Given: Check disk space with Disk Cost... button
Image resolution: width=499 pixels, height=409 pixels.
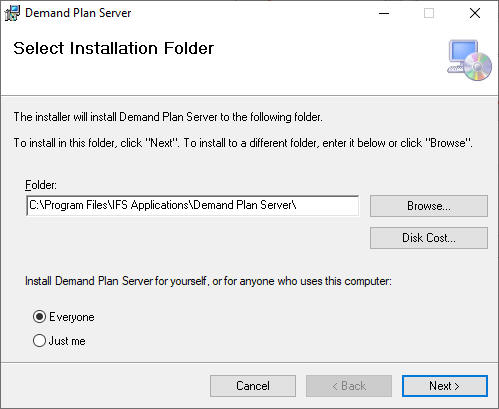Looking at the screenshot, I should 429,238.
